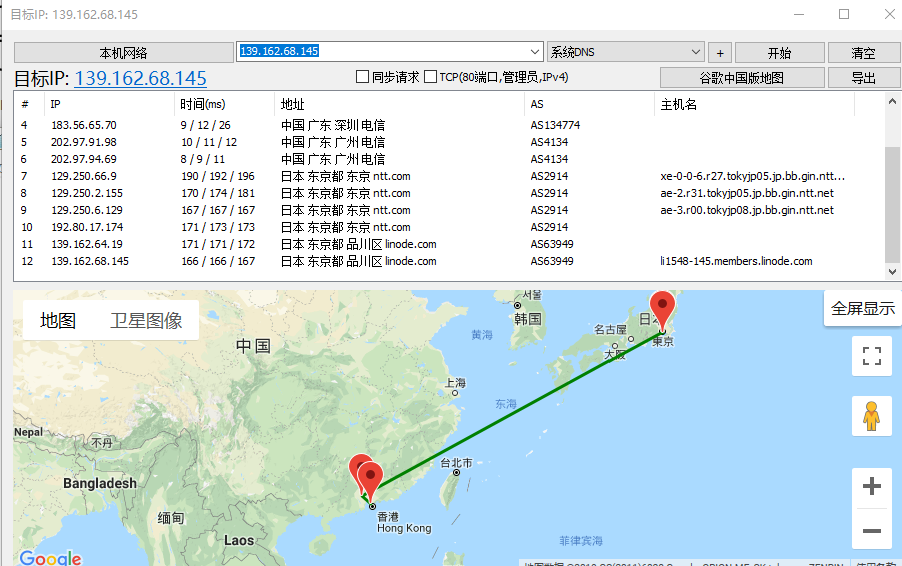Click the front red pin near Hong Kong
Viewport: 902px width, 566px height.
pyautogui.click(x=370, y=480)
